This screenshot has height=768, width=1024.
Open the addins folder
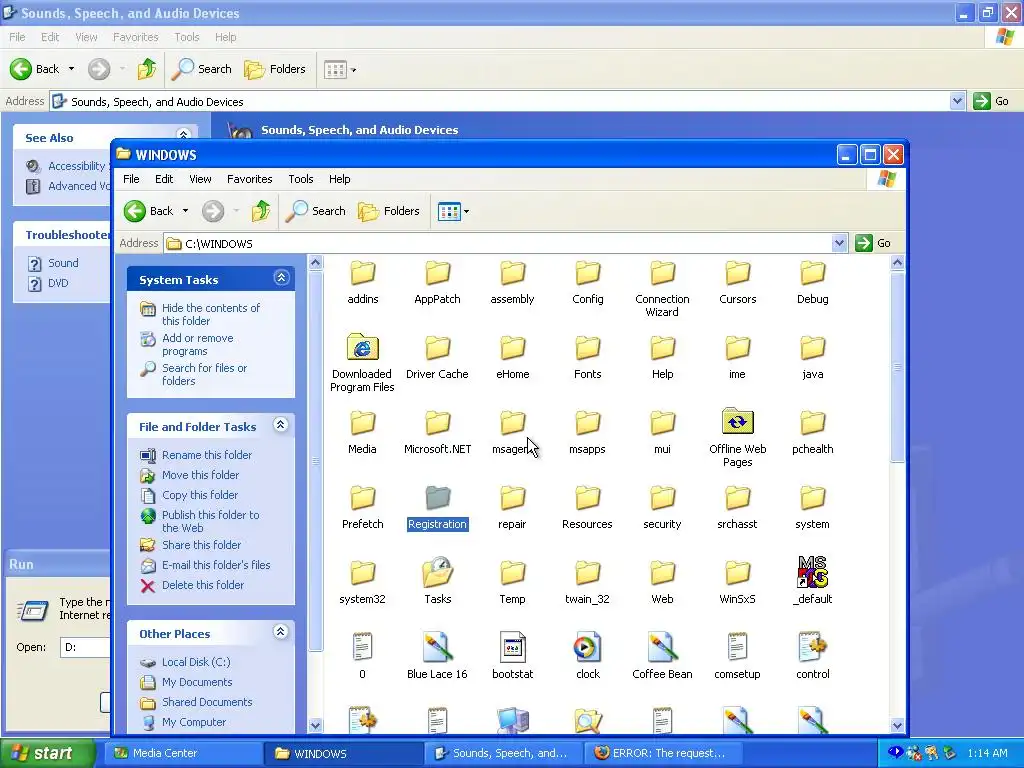point(362,282)
